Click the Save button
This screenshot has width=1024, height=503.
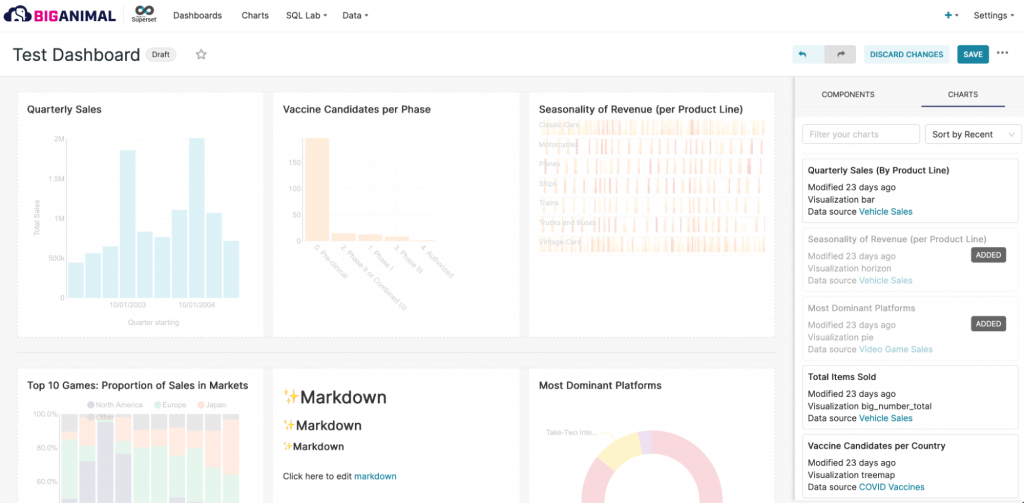(972, 55)
